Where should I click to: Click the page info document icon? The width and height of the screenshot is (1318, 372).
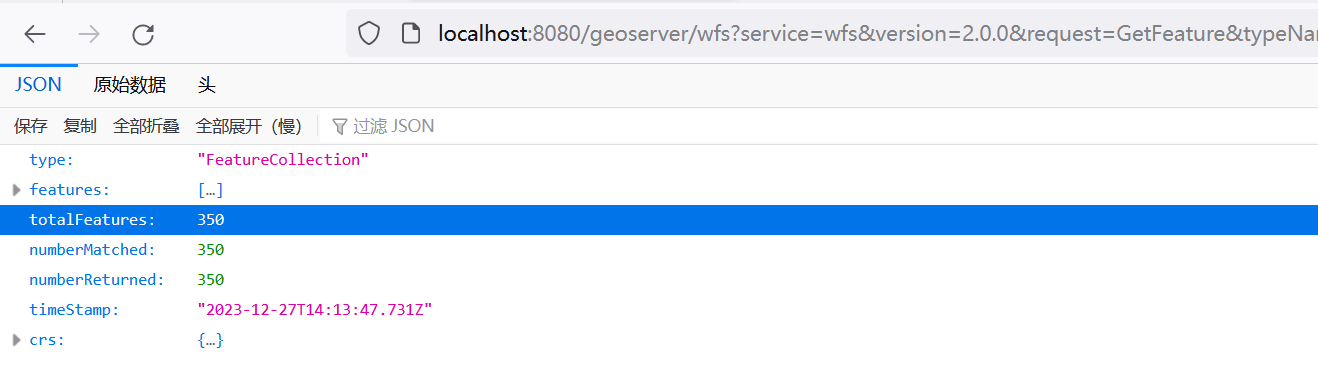click(x=409, y=34)
